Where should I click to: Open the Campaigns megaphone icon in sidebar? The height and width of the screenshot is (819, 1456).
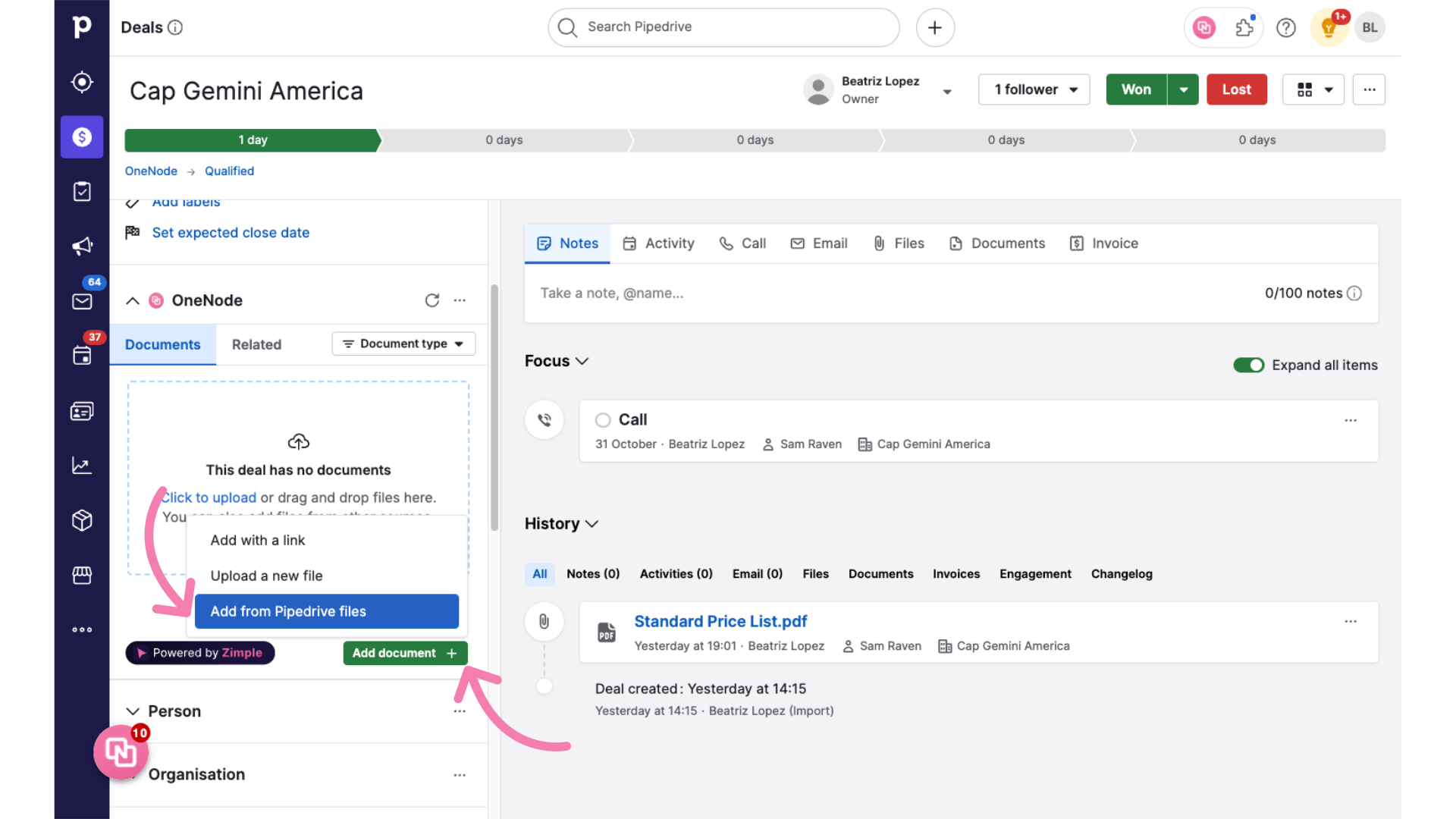(x=82, y=246)
